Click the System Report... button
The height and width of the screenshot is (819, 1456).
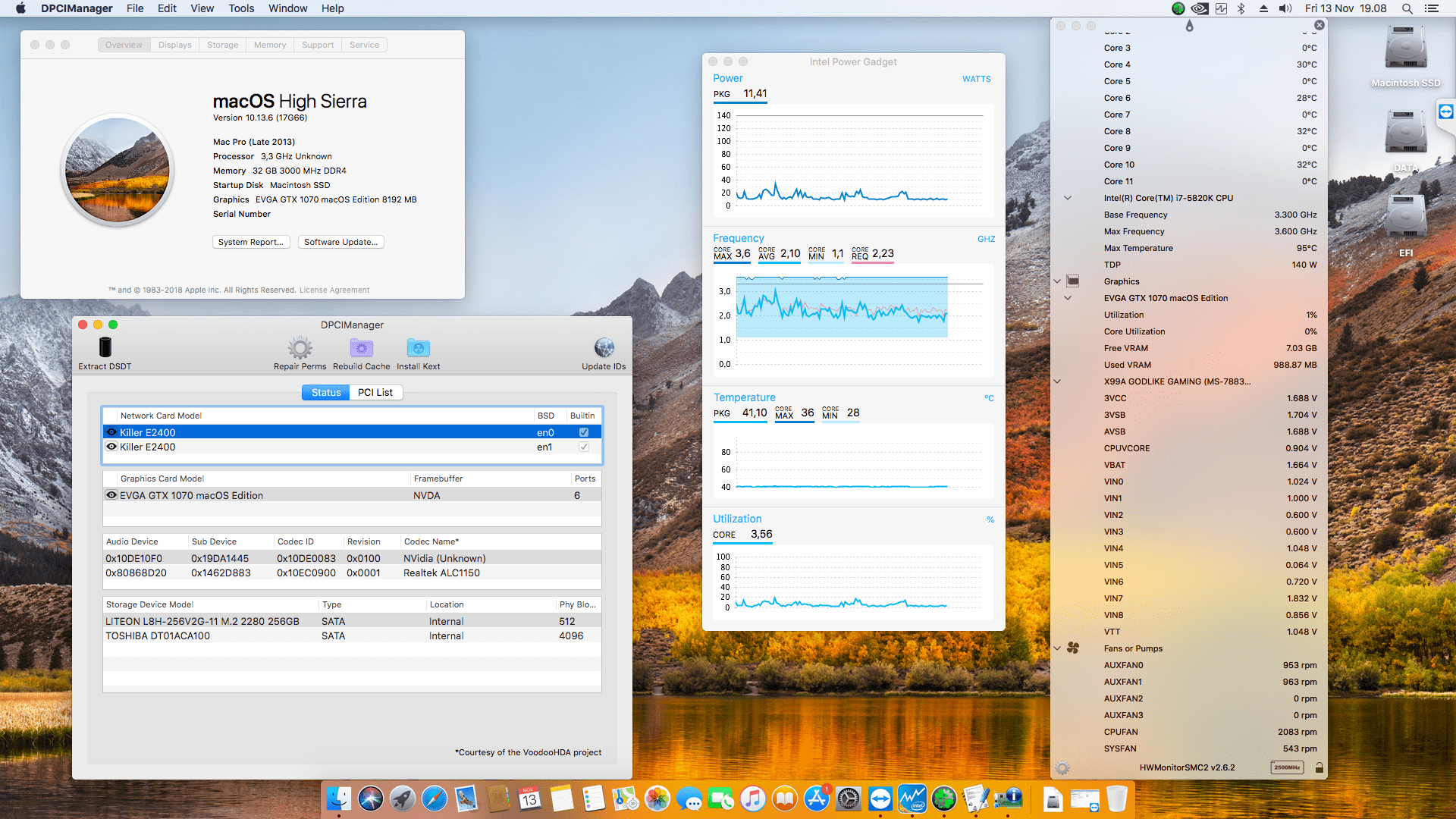pyautogui.click(x=251, y=242)
